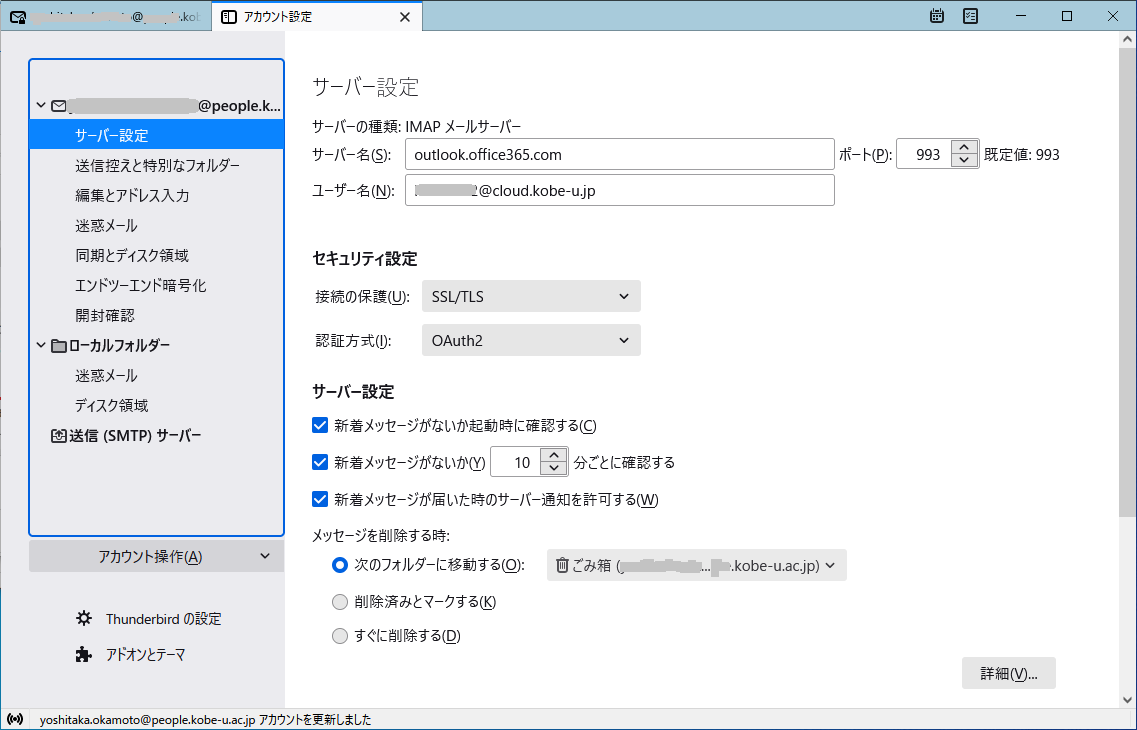Select 削除済みとマークする radio option
This screenshot has height=730, width=1137.
click(340, 602)
